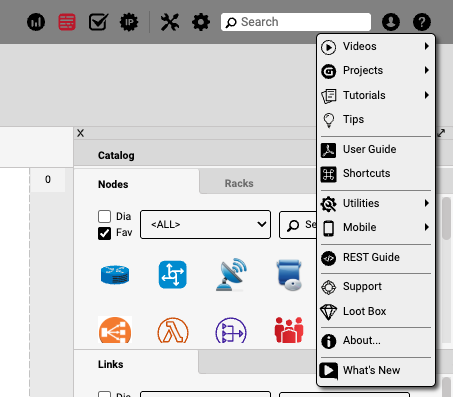Screen dimensions: 453x397
Task: Open What's New entry
Action: coord(376,370)
